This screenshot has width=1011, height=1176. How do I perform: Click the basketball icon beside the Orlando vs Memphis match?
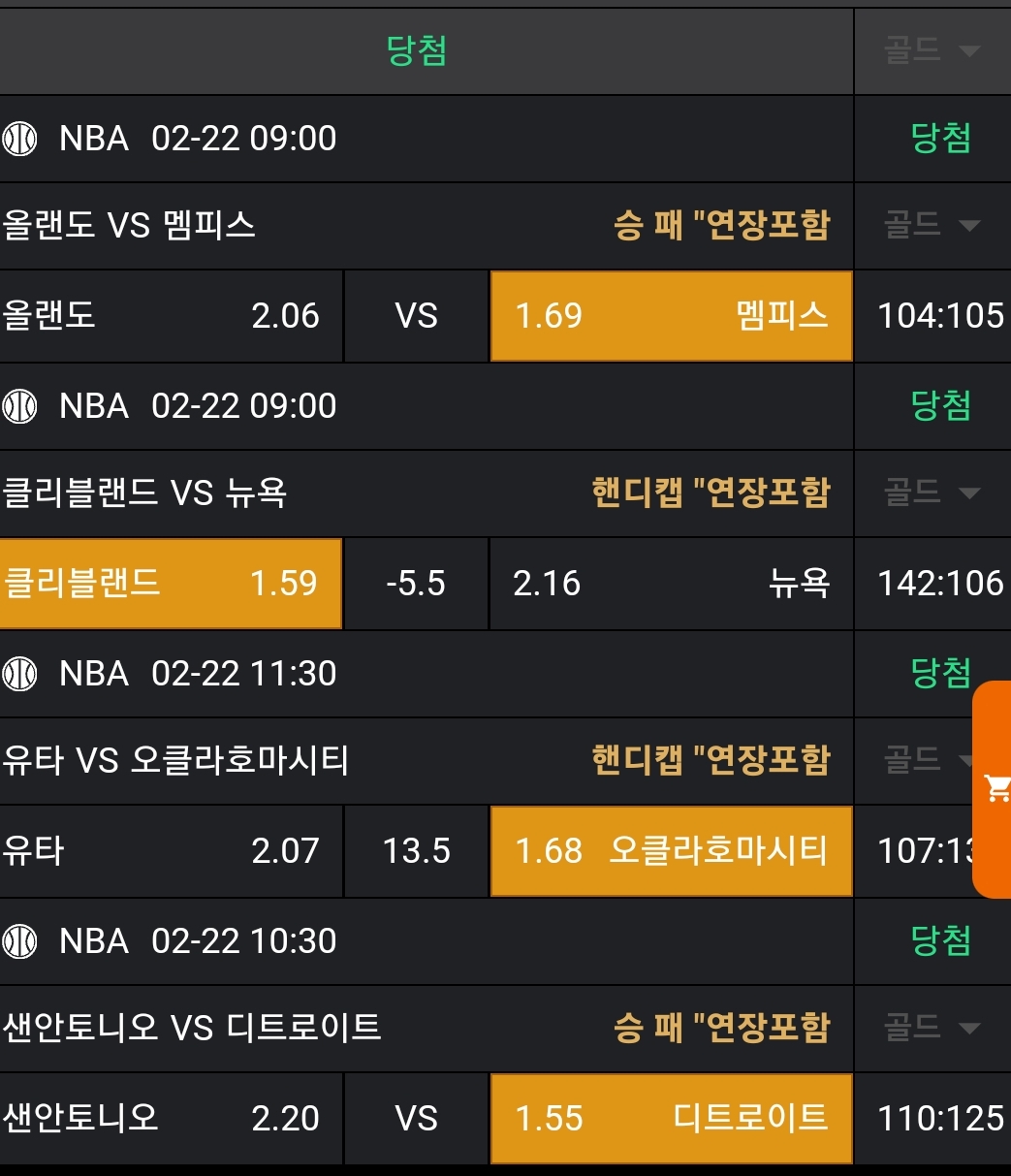19,139
